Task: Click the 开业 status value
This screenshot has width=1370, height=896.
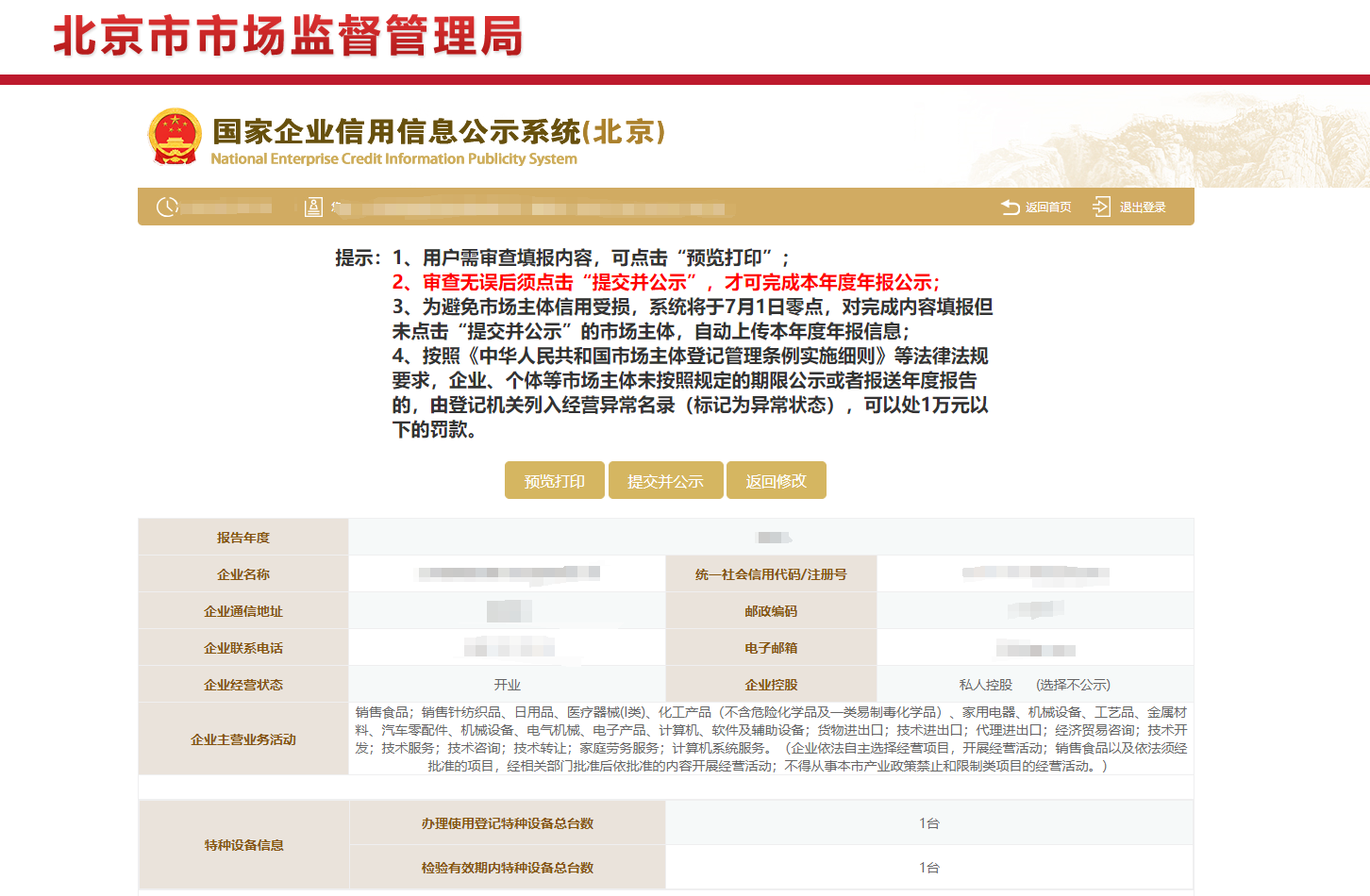Action: 508,685
